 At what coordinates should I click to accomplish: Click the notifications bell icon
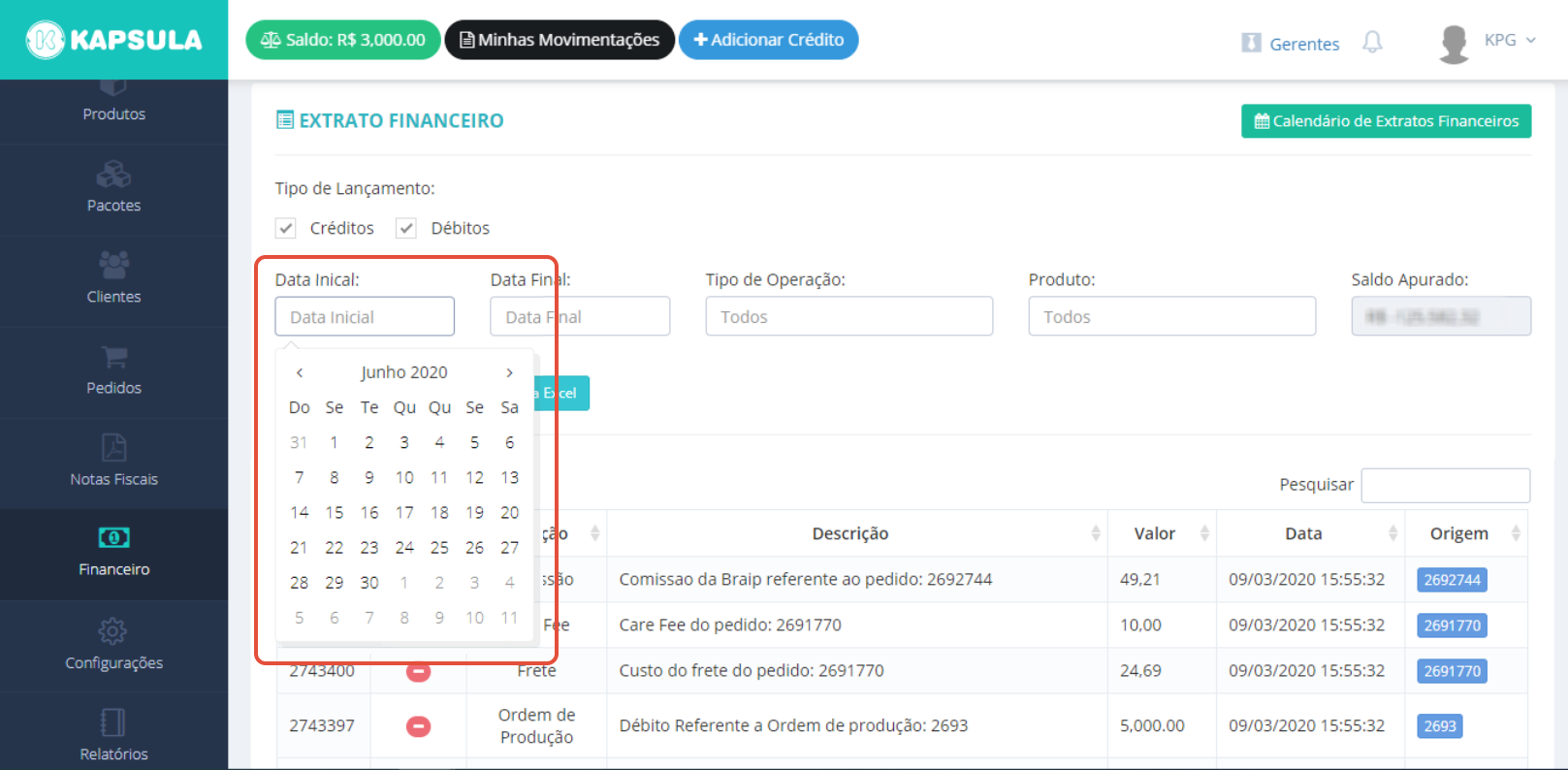tap(1372, 42)
